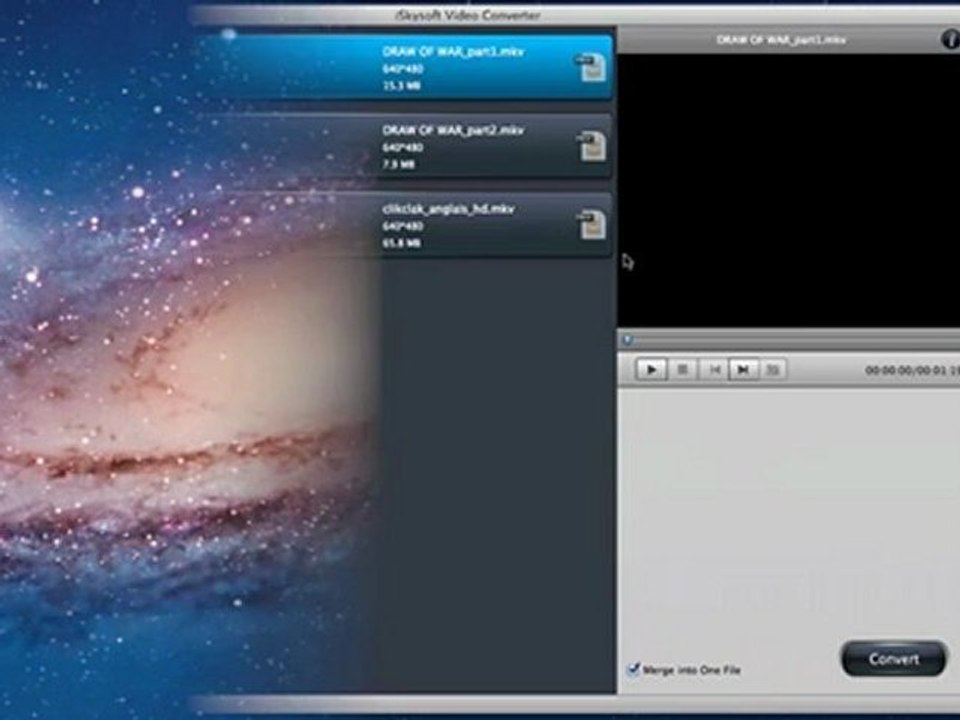Click the preview seek slider handle
This screenshot has height=720, width=960.
coord(628,340)
